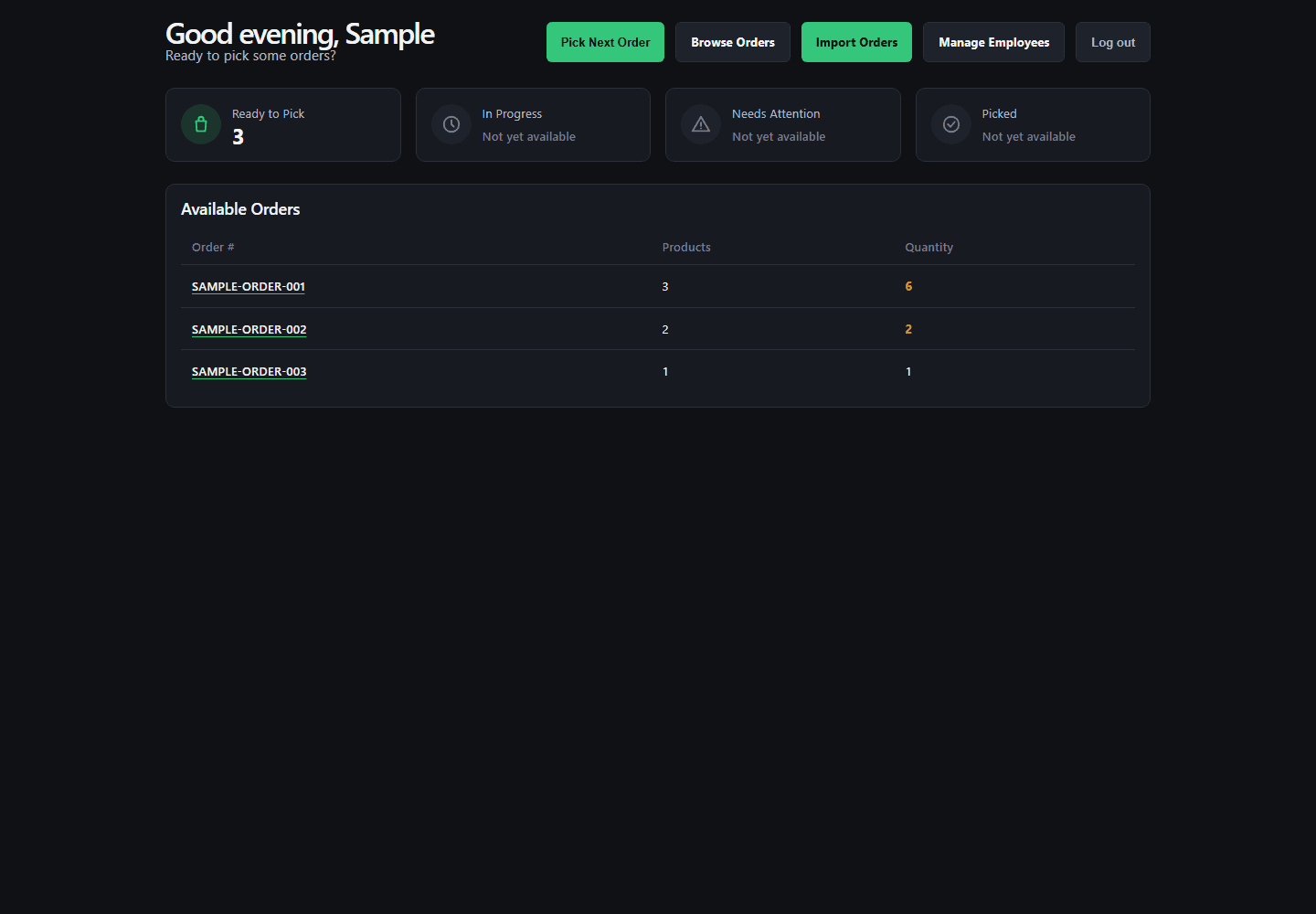The width and height of the screenshot is (1316, 914).
Task: Click products value 3 for SAMPLE-ORDER-001
Action: point(665,286)
